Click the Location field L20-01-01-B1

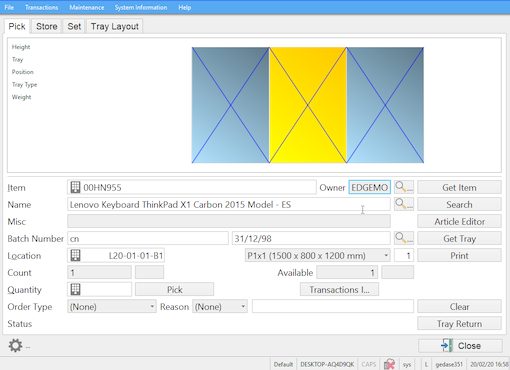tap(116, 255)
